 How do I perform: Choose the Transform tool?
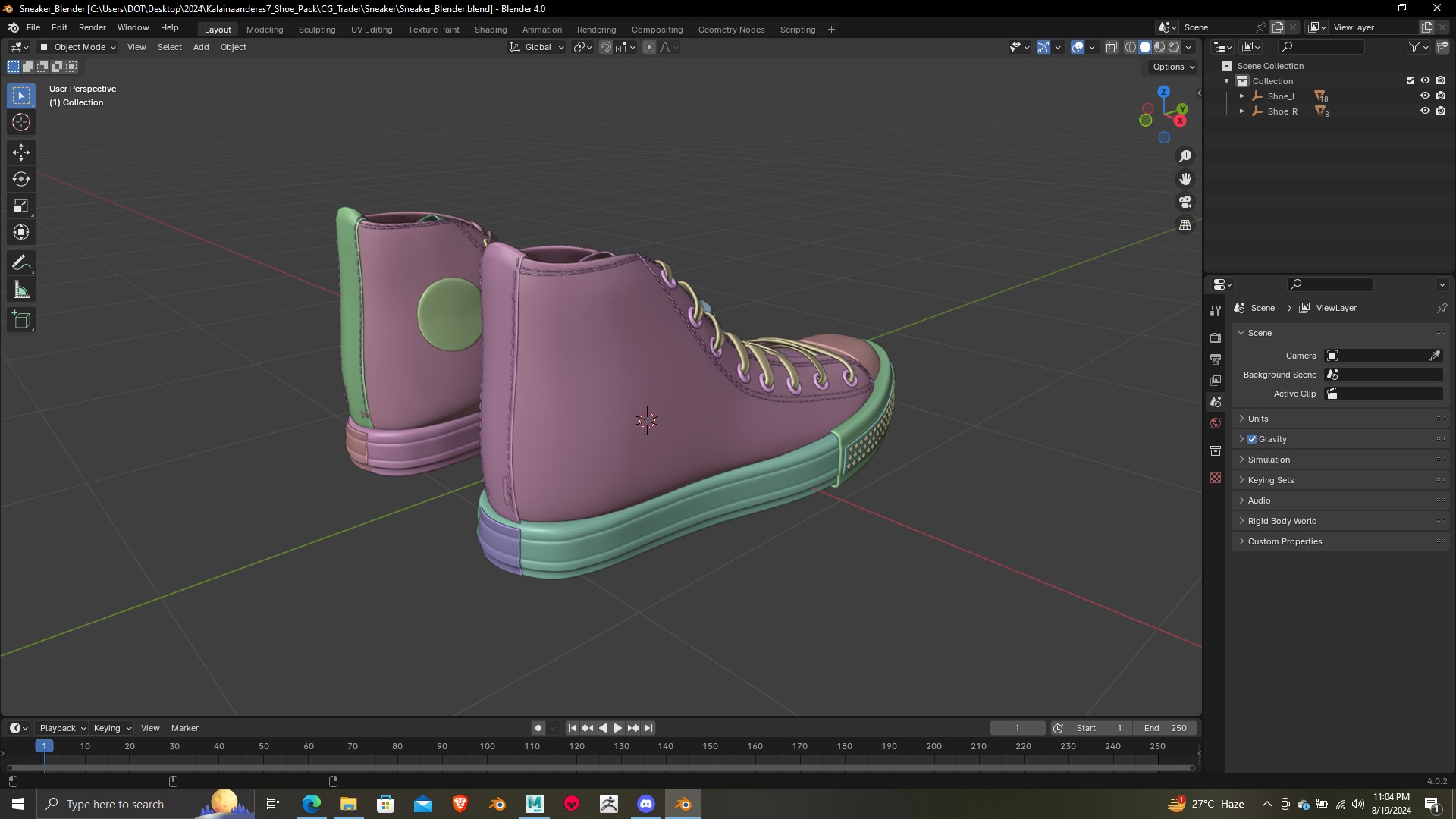point(21,232)
